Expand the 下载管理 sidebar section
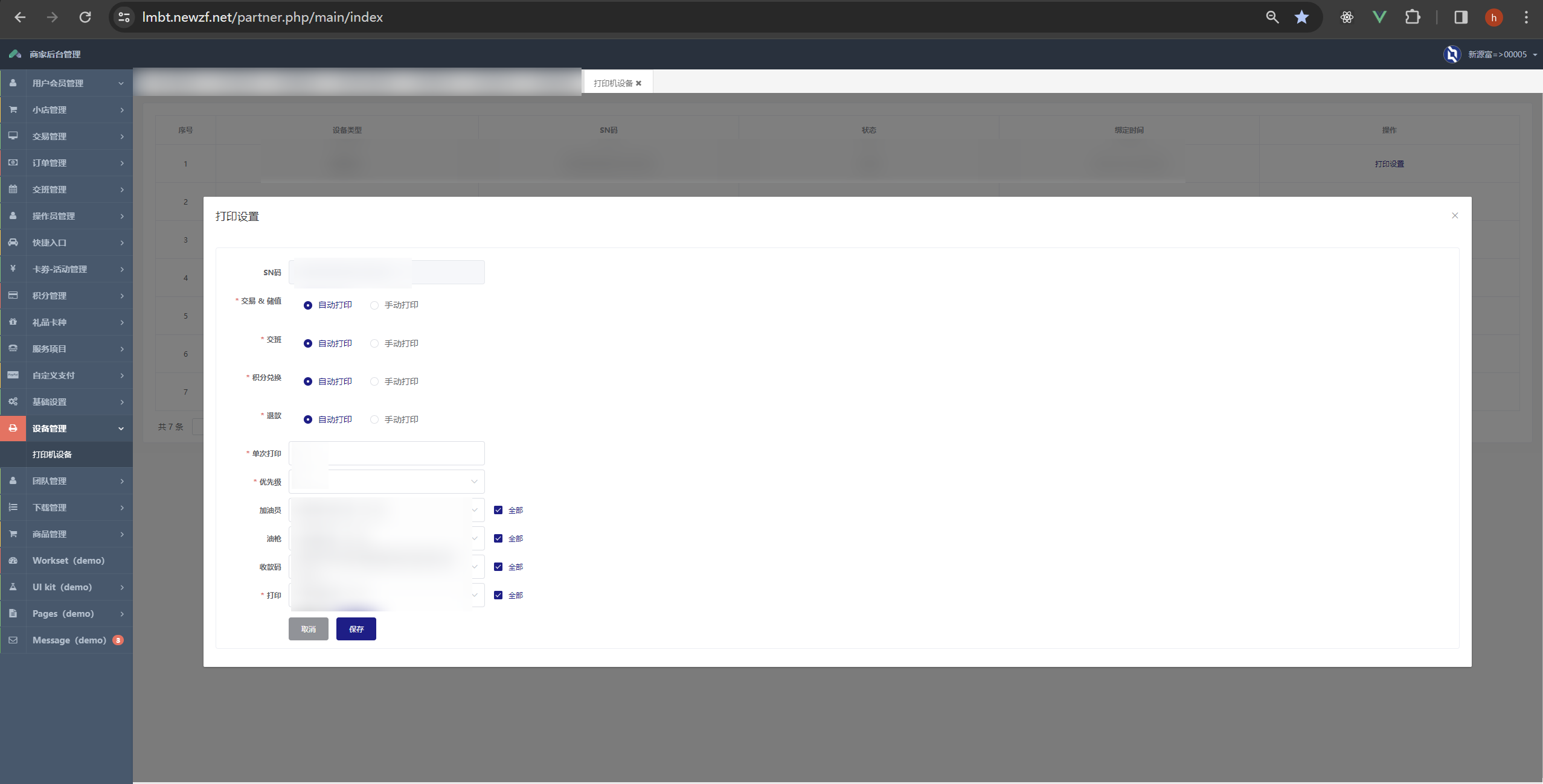The image size is (1543, 784). [66, 508]
